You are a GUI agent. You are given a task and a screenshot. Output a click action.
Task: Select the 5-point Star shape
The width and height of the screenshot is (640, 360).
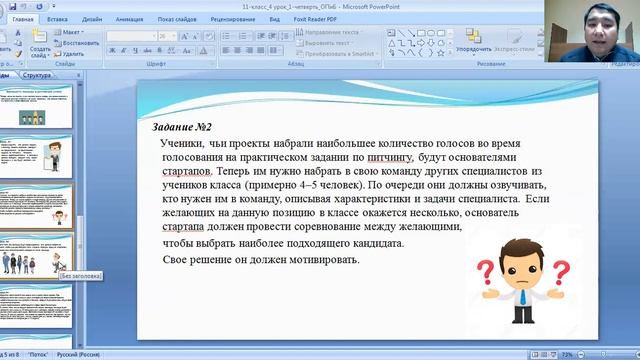pyautogui.click(x=441, y=53)
